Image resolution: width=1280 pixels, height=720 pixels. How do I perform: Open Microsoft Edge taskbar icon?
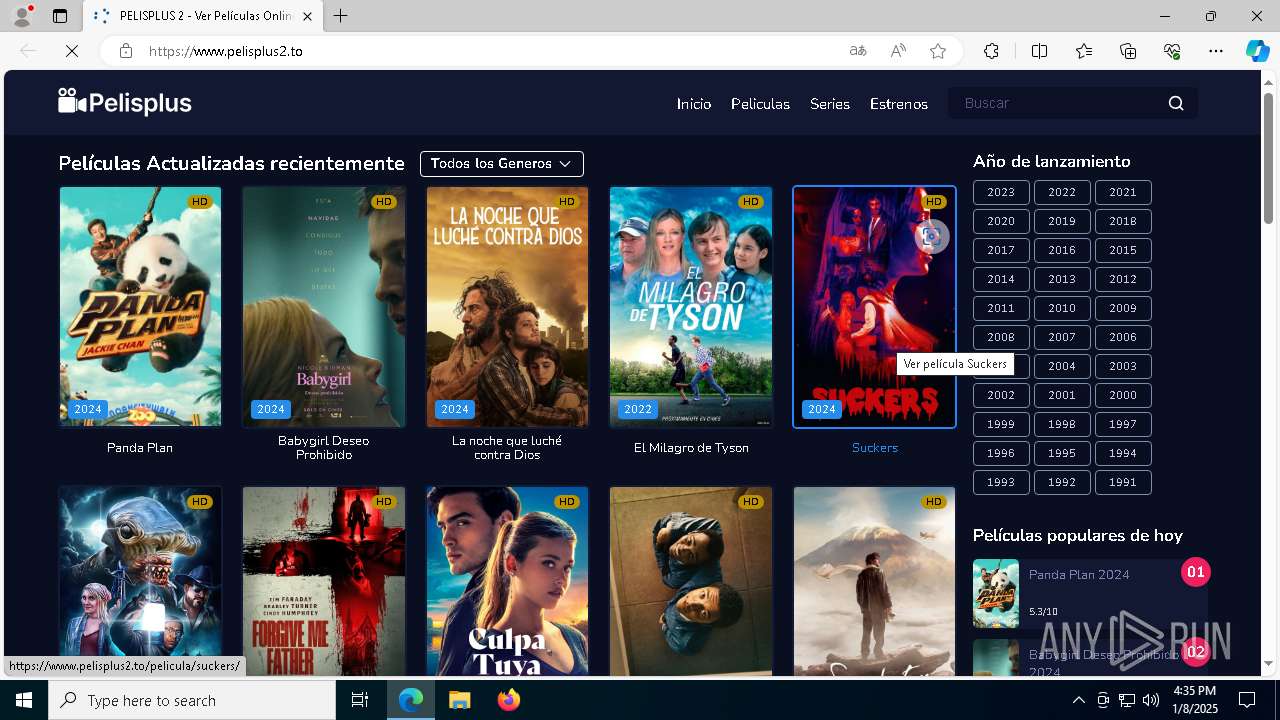tap(411, 700)
